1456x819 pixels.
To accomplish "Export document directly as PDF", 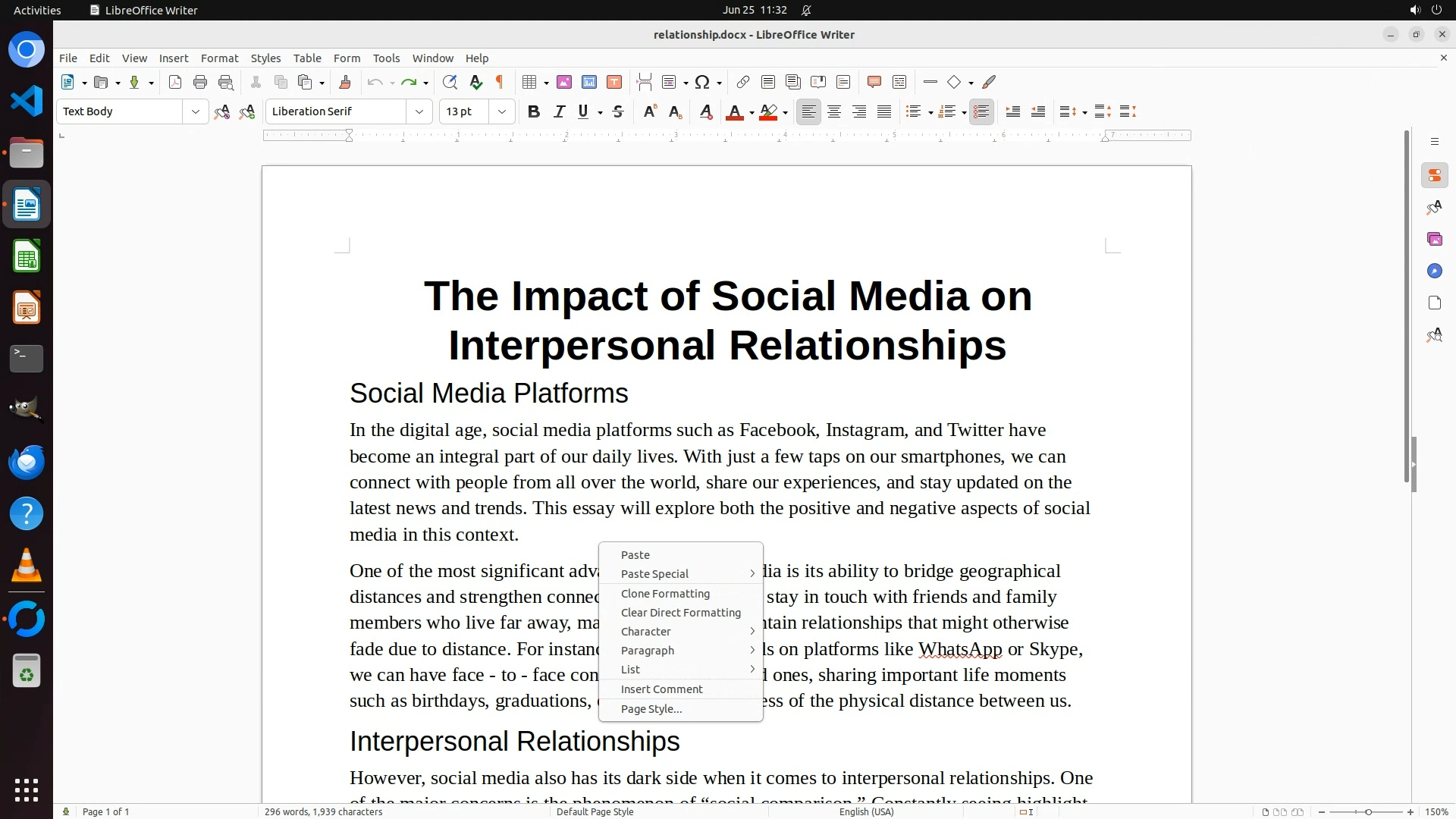I will (x=175, y=83).
